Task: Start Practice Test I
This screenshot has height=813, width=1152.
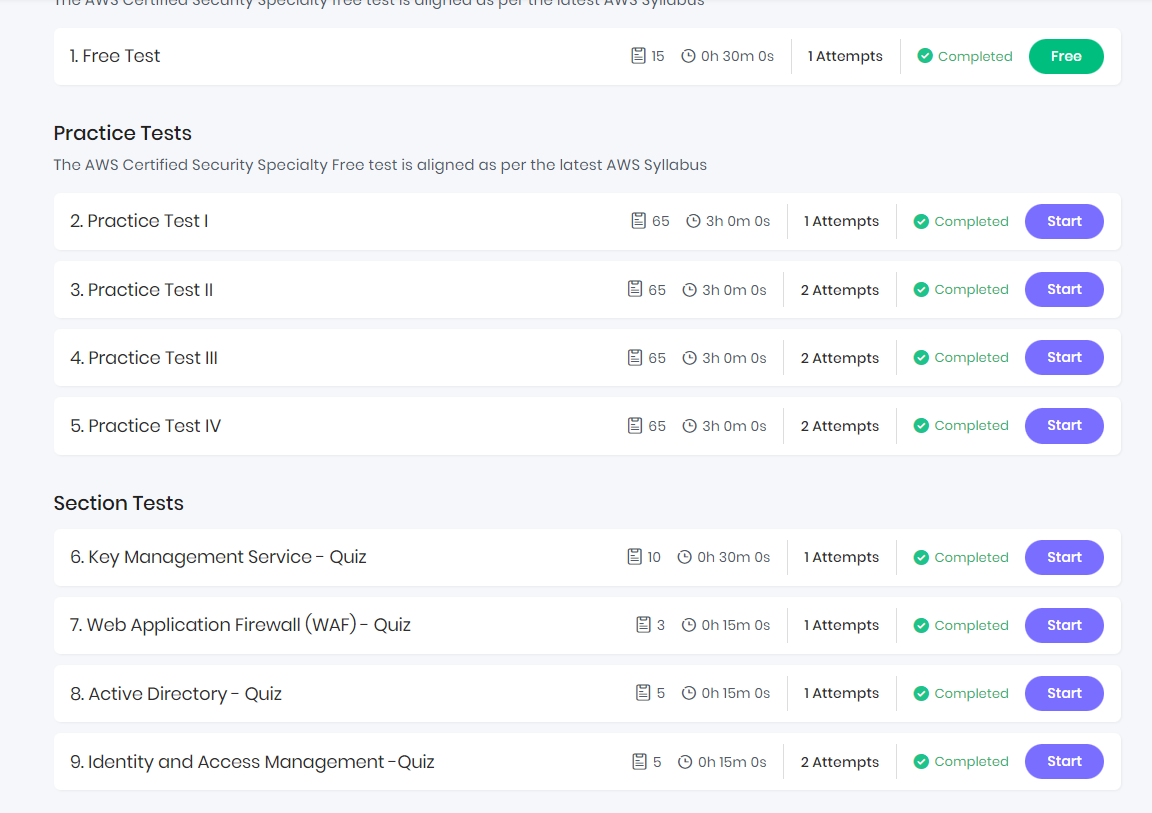Action: click(1064, 221)
